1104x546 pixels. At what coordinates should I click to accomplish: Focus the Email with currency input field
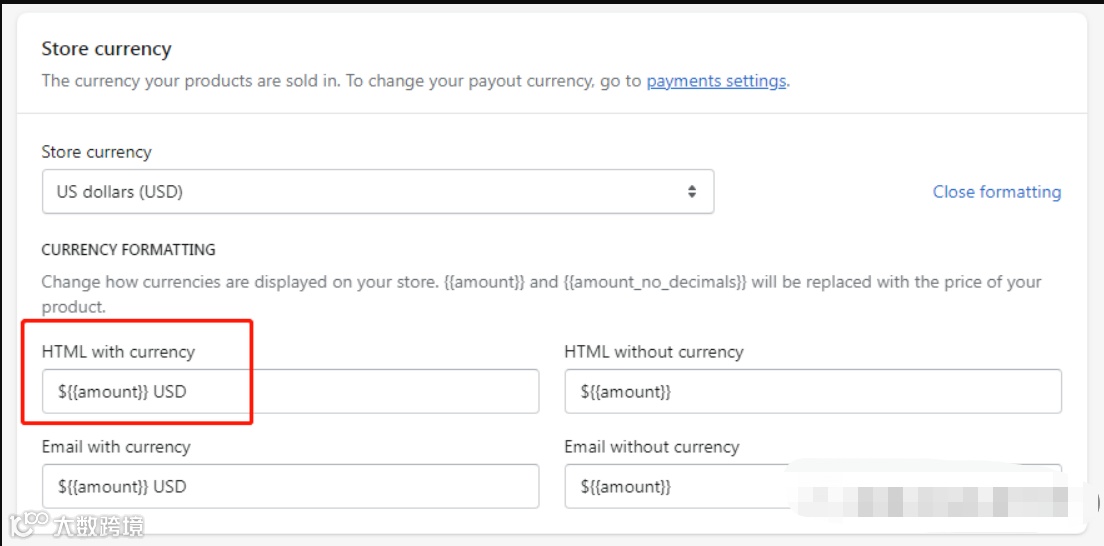coord(290,486)
